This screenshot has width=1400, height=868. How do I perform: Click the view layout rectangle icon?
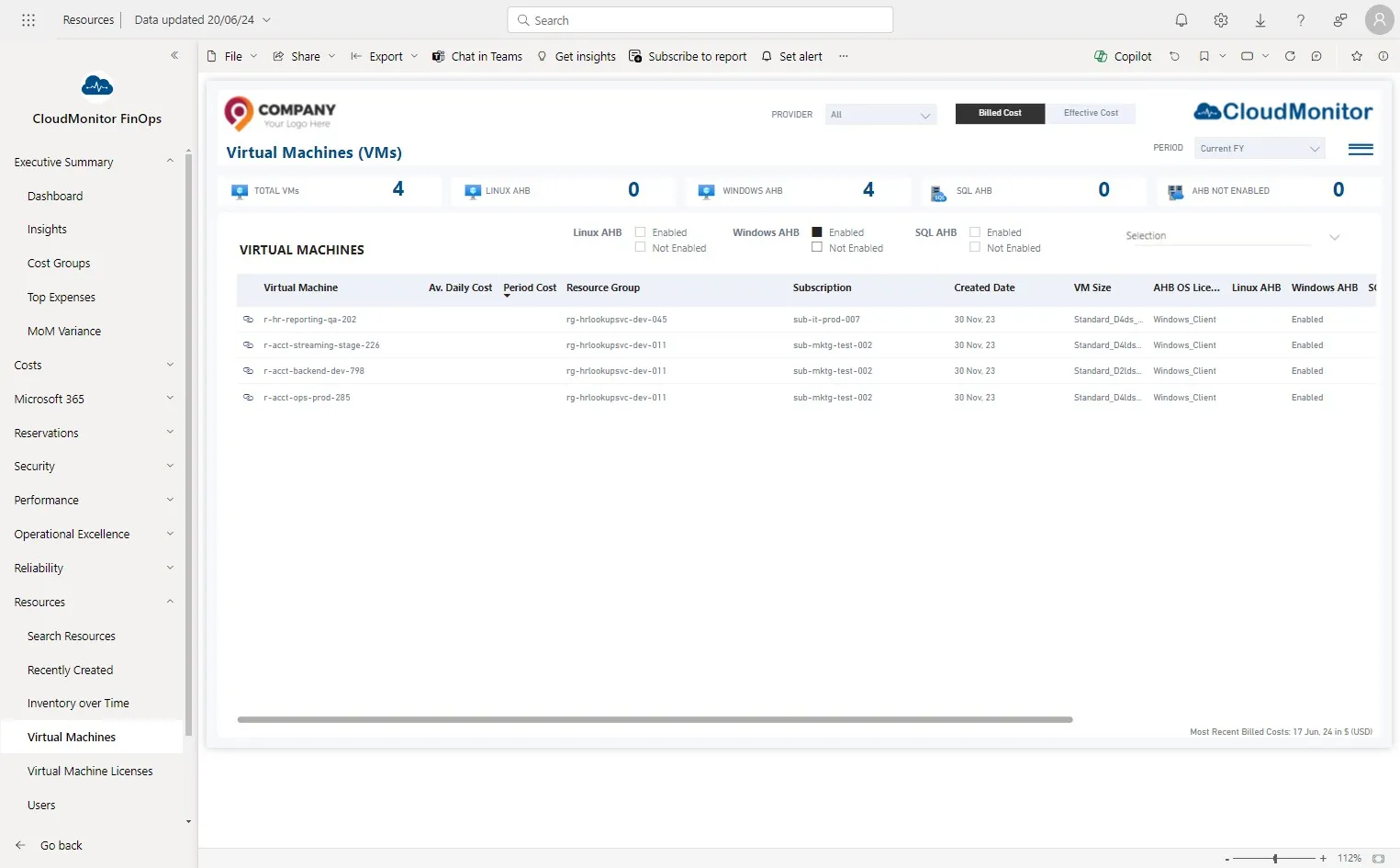[x=1247, y=56]
